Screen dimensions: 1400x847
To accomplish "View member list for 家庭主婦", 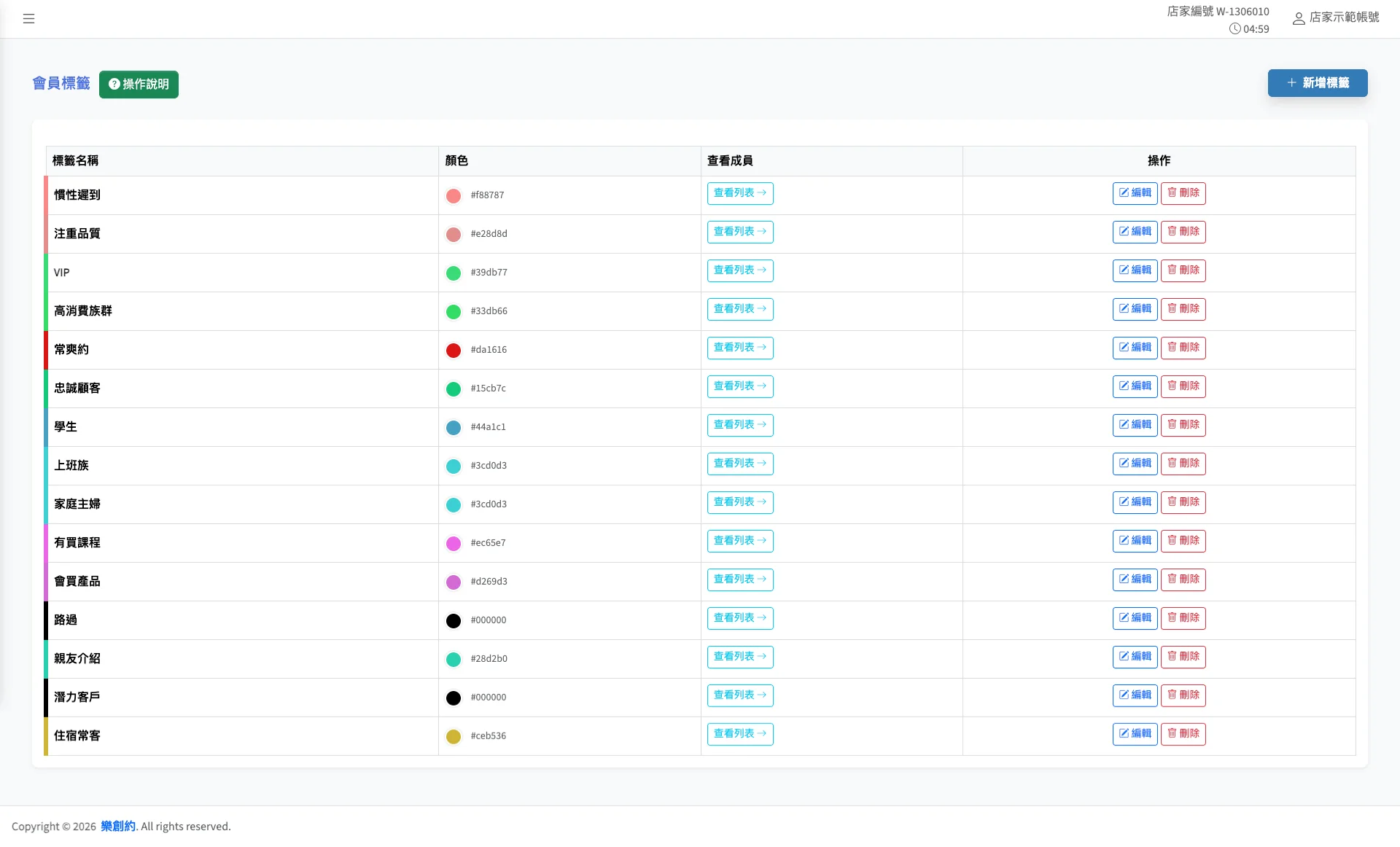I will (x=740, y=502).
